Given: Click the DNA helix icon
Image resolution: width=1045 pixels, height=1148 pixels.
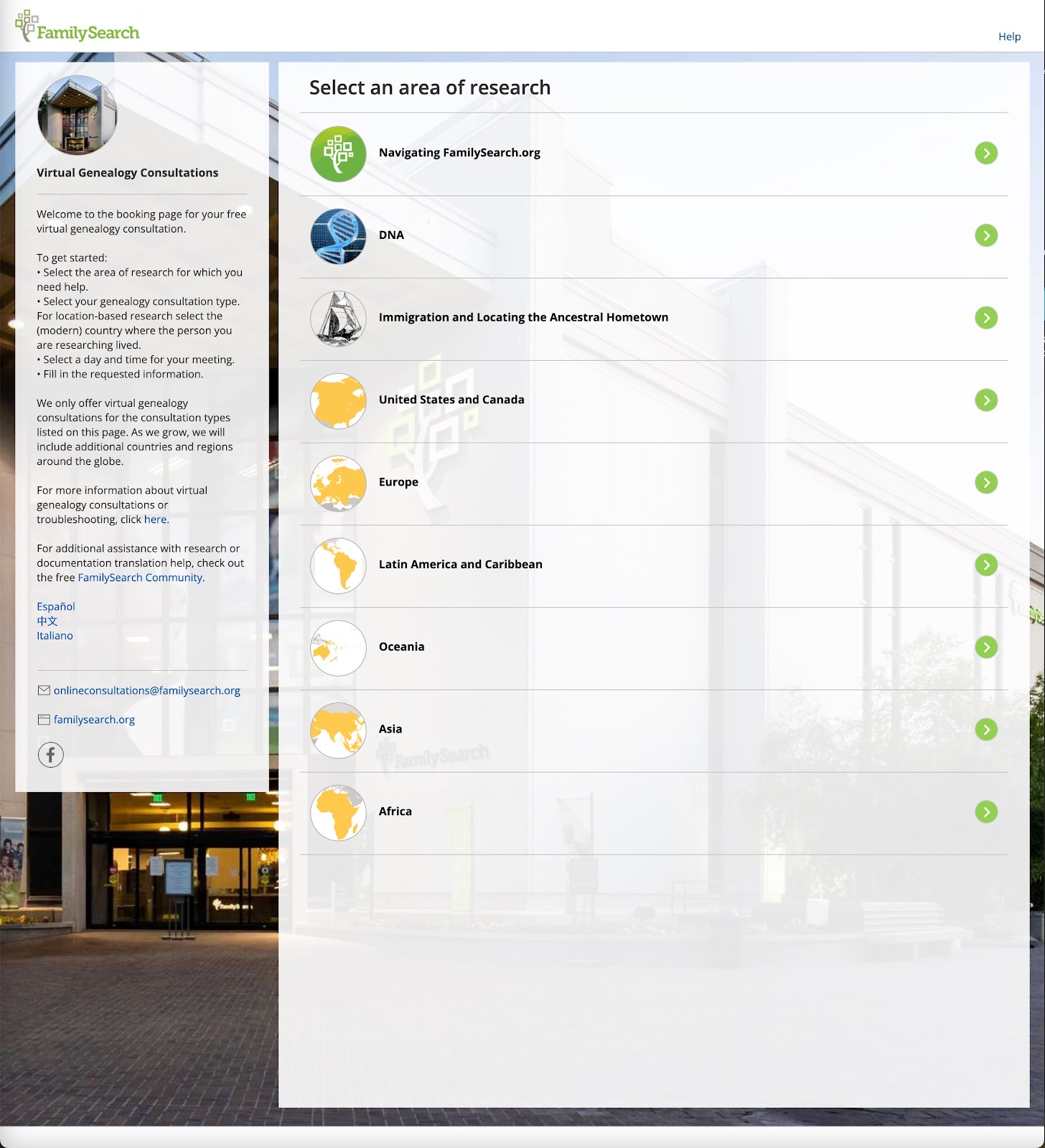Looking at the screenshot, I should pyautogui.click(x=338, y=236).
